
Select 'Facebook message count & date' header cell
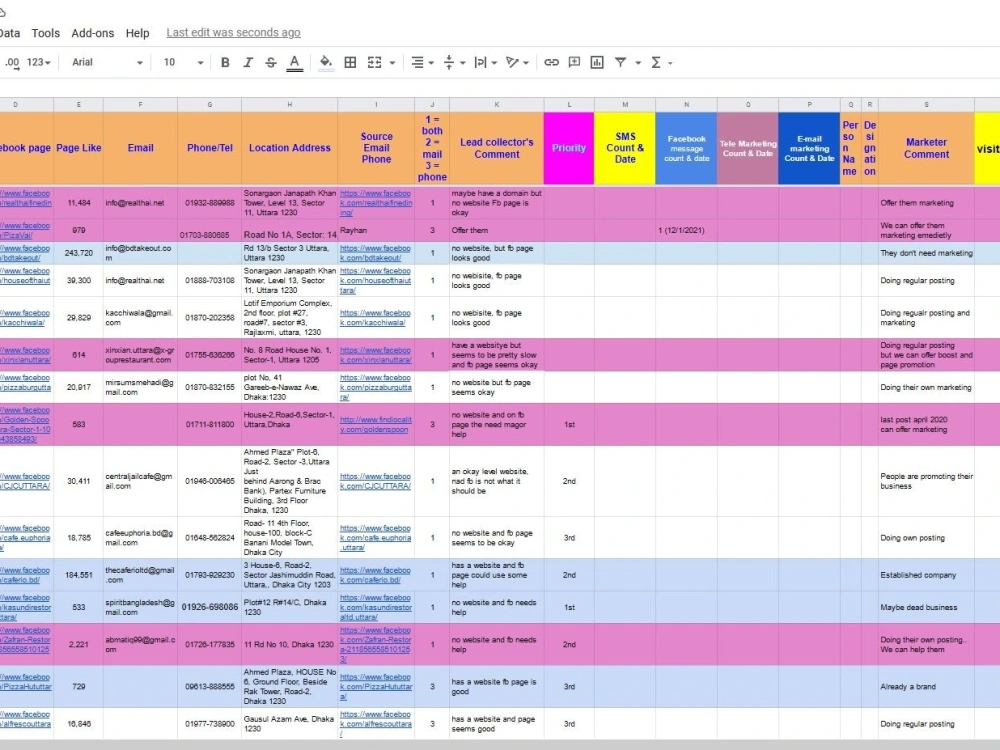[686, 148]
